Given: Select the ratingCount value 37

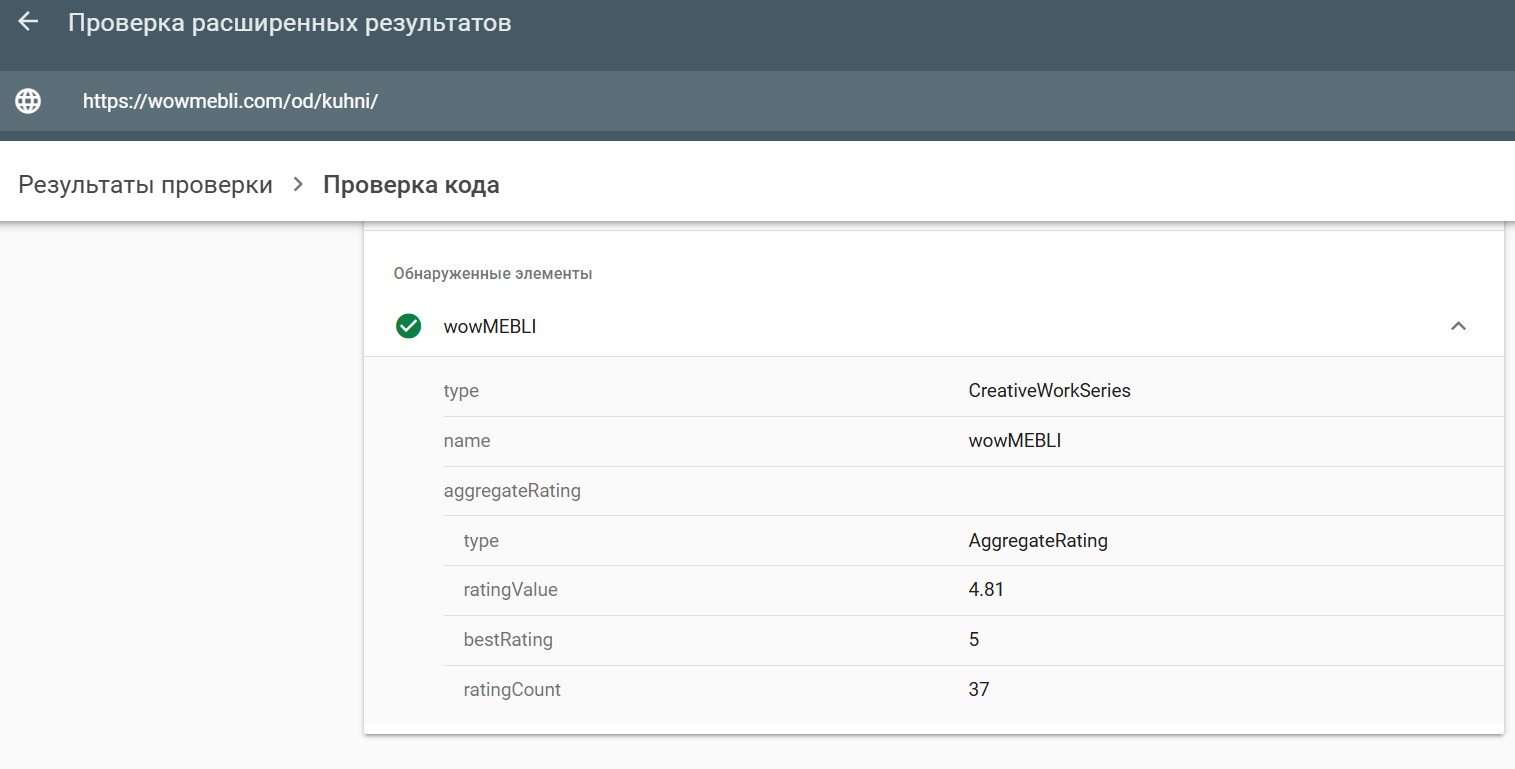Looking at the screenshot, I should (979, 690).
